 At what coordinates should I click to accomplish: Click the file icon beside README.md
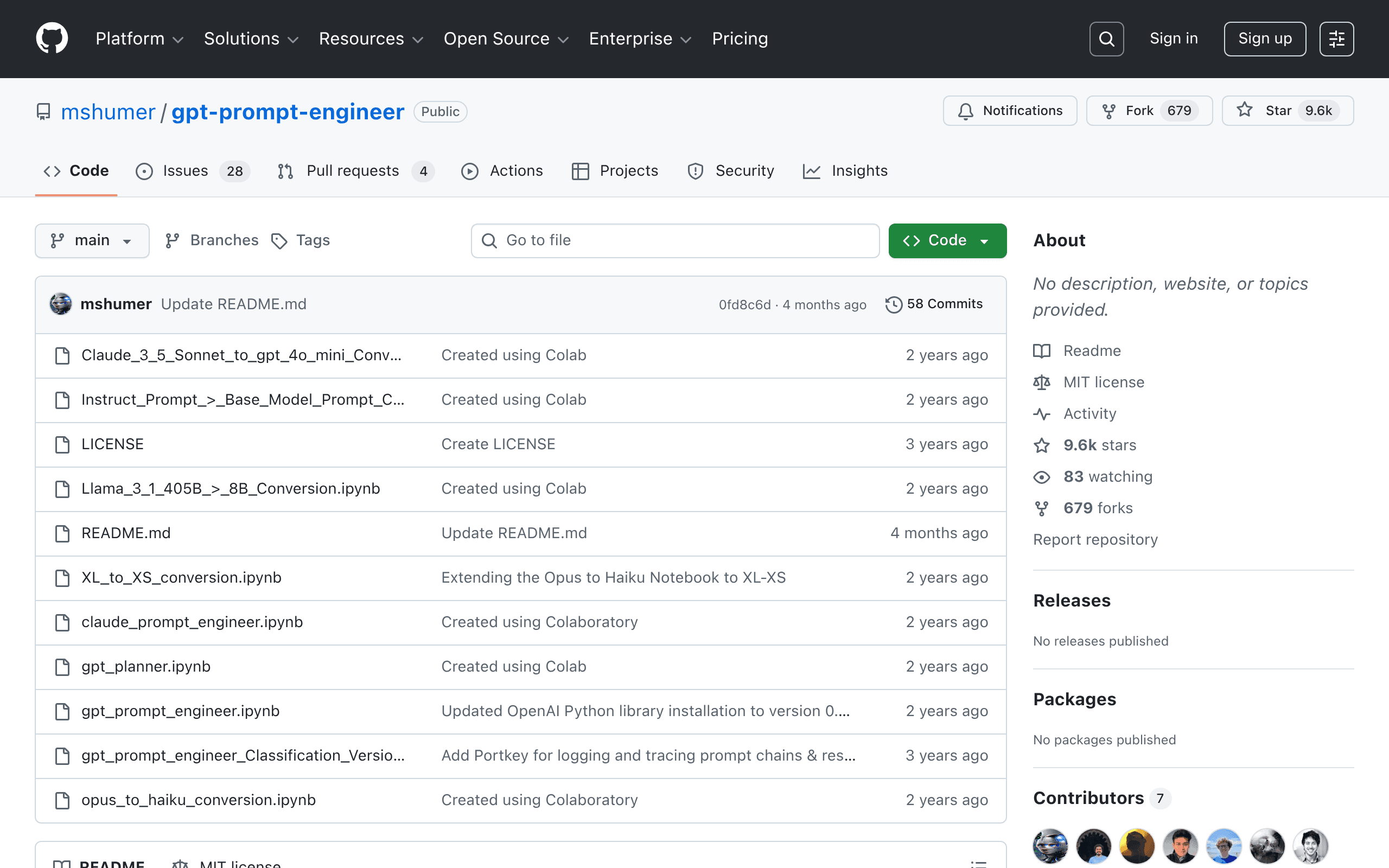(62, 533)
